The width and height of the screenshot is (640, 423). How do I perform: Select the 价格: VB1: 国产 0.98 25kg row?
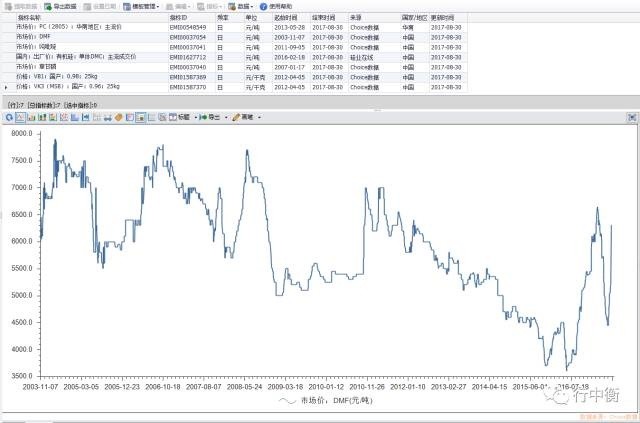[x=233, y=77]
